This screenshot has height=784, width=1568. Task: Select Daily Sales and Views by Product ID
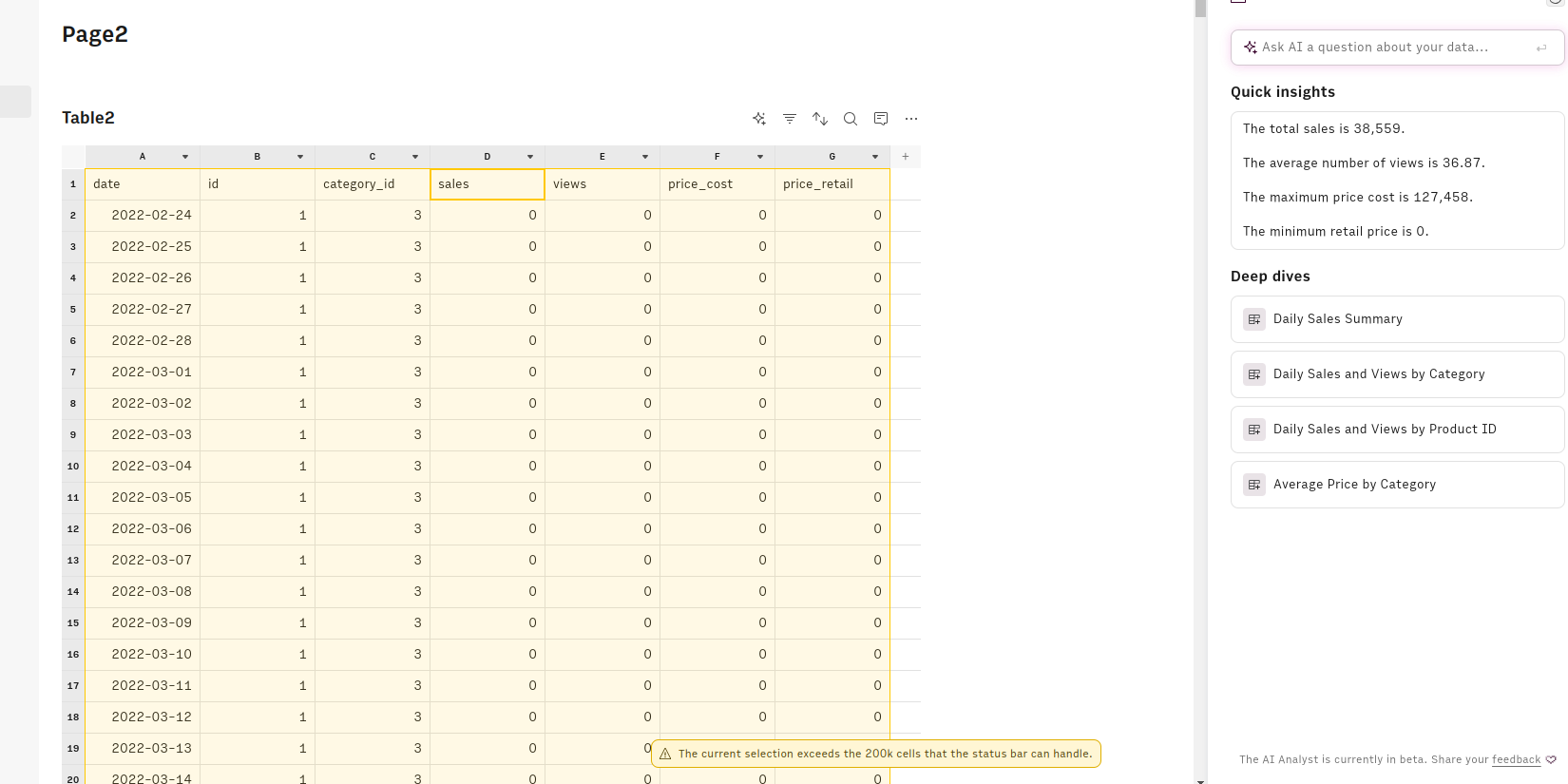(x=1396, y=430)
